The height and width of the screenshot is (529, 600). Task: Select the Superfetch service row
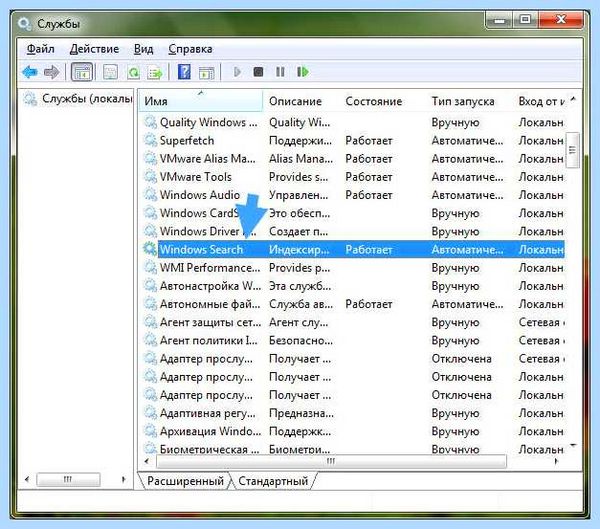(x=354, y=140)
